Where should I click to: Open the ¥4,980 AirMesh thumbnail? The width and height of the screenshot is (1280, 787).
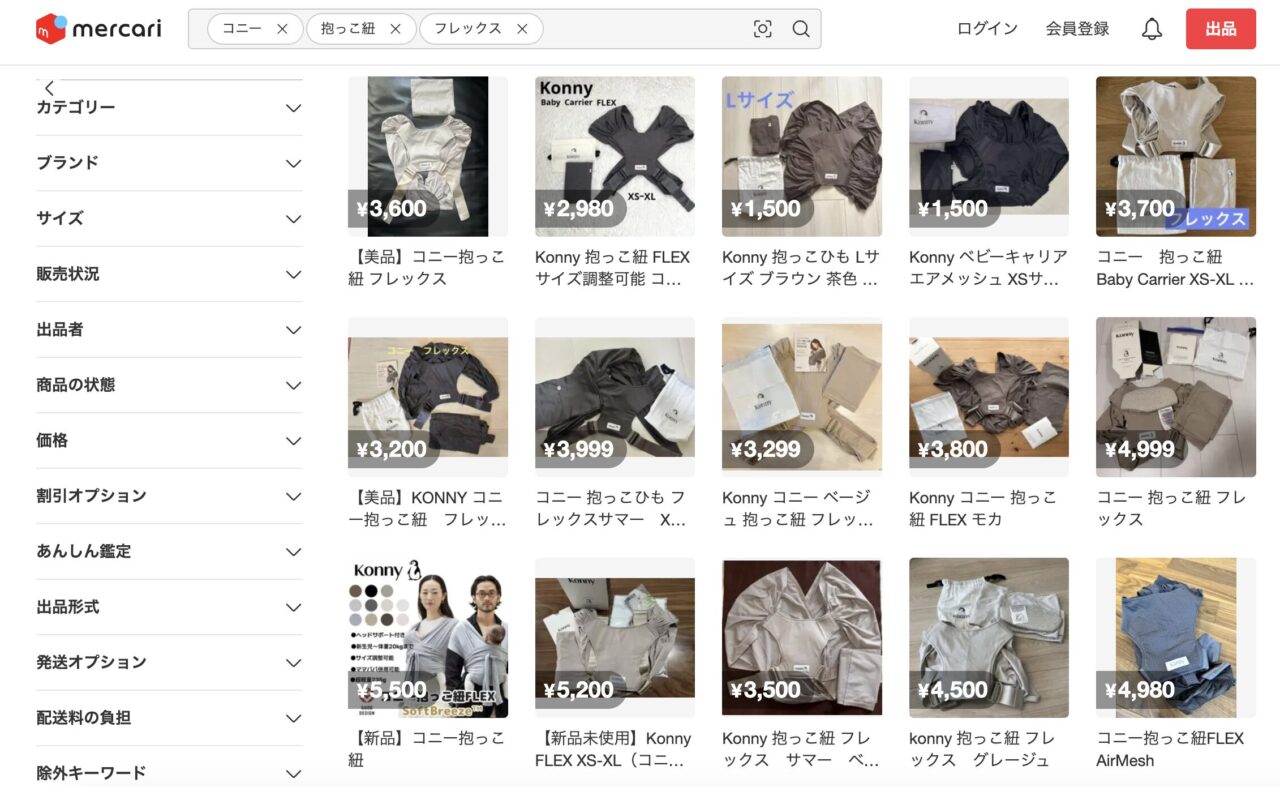(x=1176, y=638)
